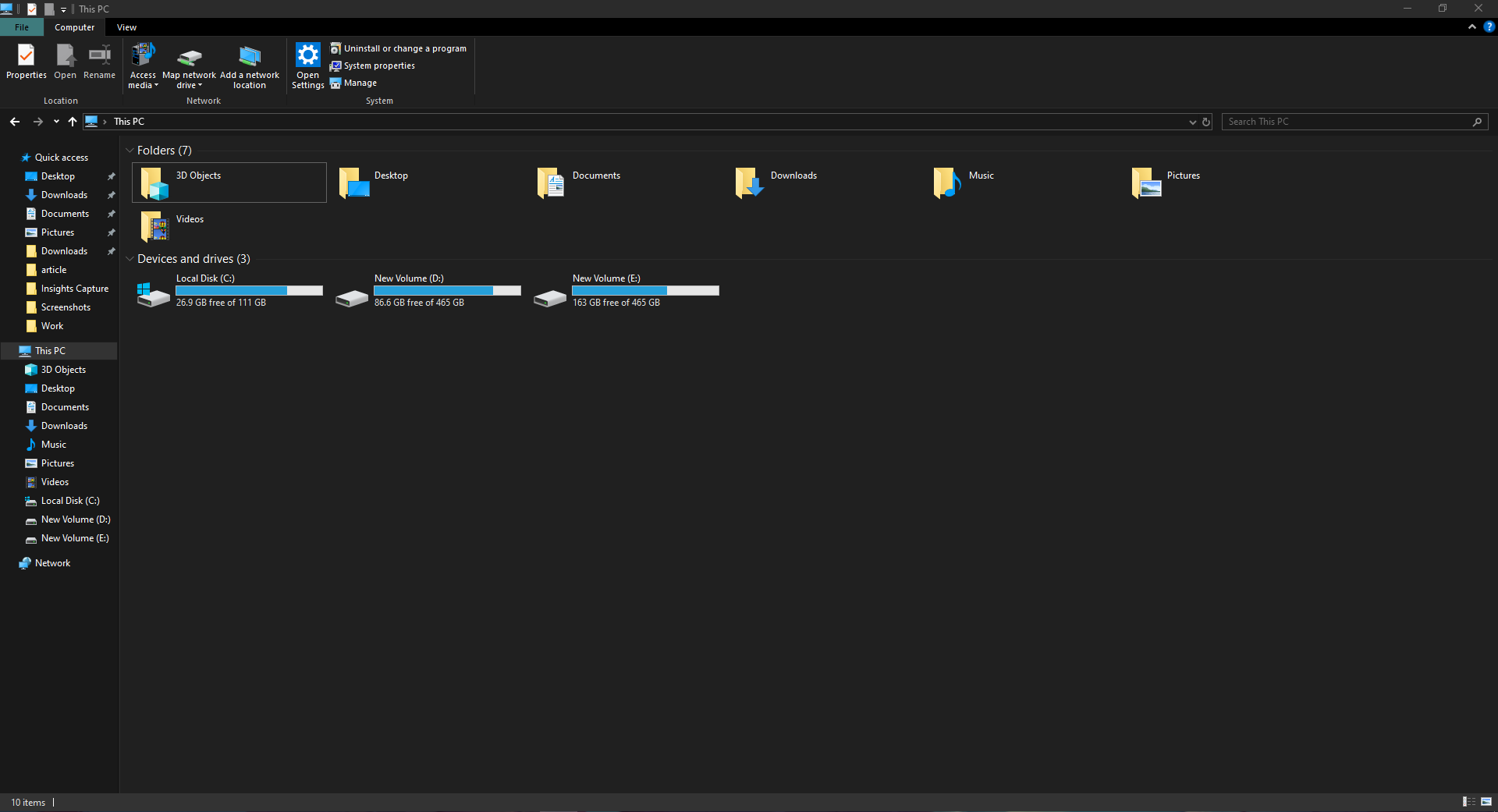Open Insights Capture folder in sidebar
Viewport: 1498px width, 812px height.
pyautogui.click(x=74, y=289)
